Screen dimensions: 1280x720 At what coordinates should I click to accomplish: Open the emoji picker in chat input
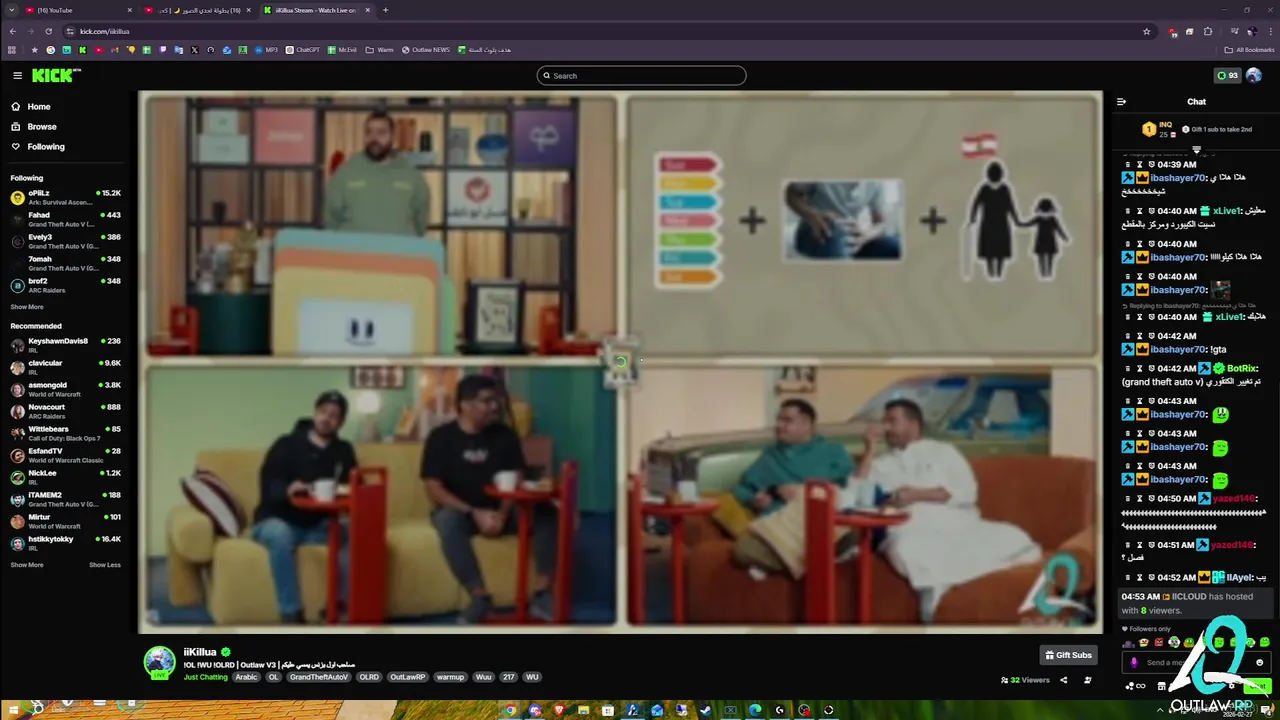coord(1259,662)
